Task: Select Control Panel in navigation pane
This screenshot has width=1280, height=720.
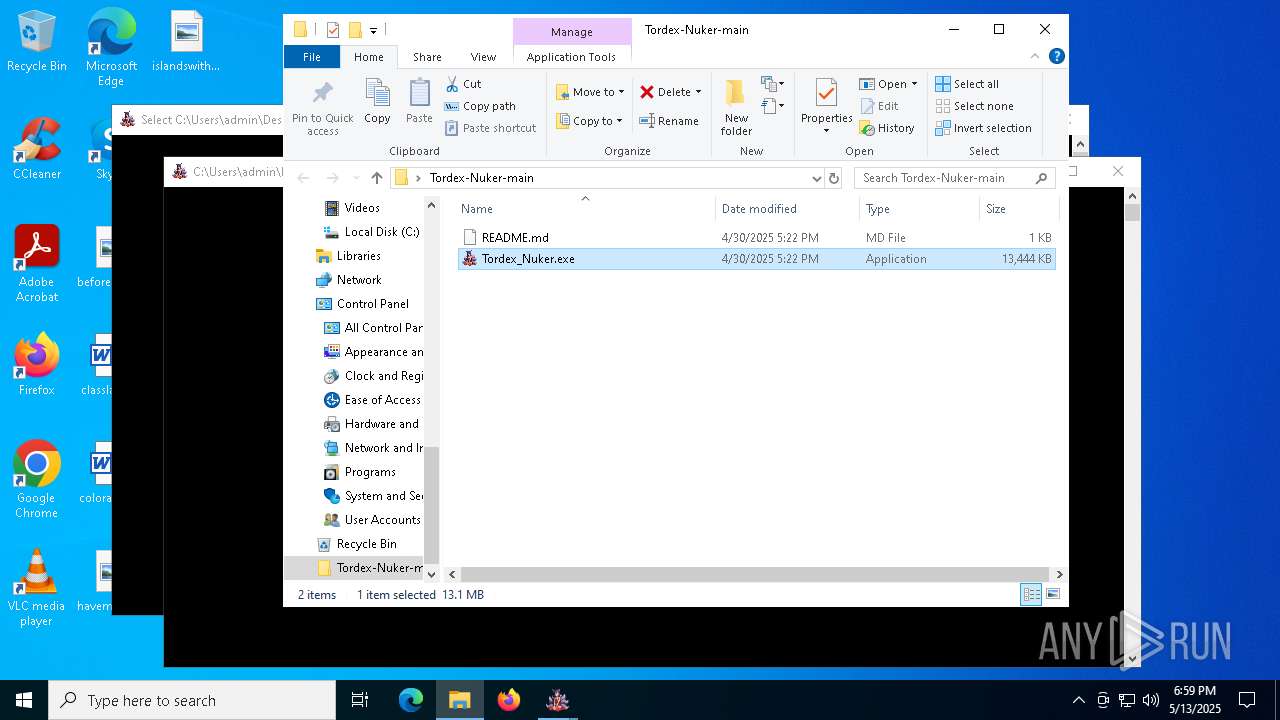Action: (363, 304)
